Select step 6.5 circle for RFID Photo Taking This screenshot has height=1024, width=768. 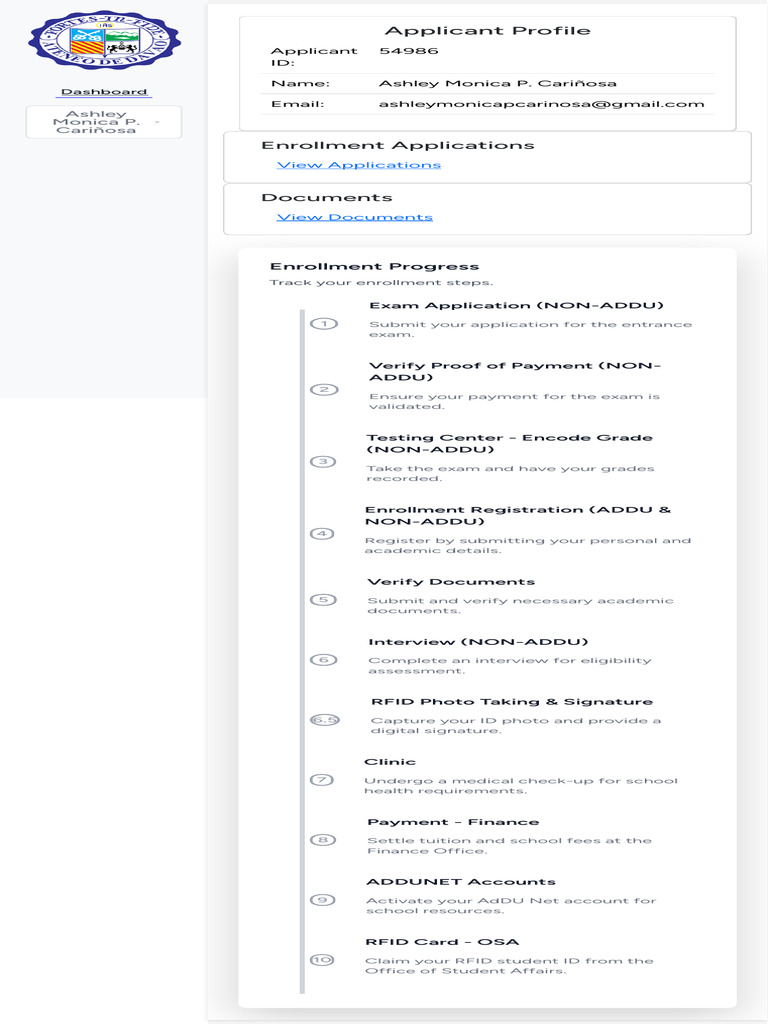pos(325,720)
